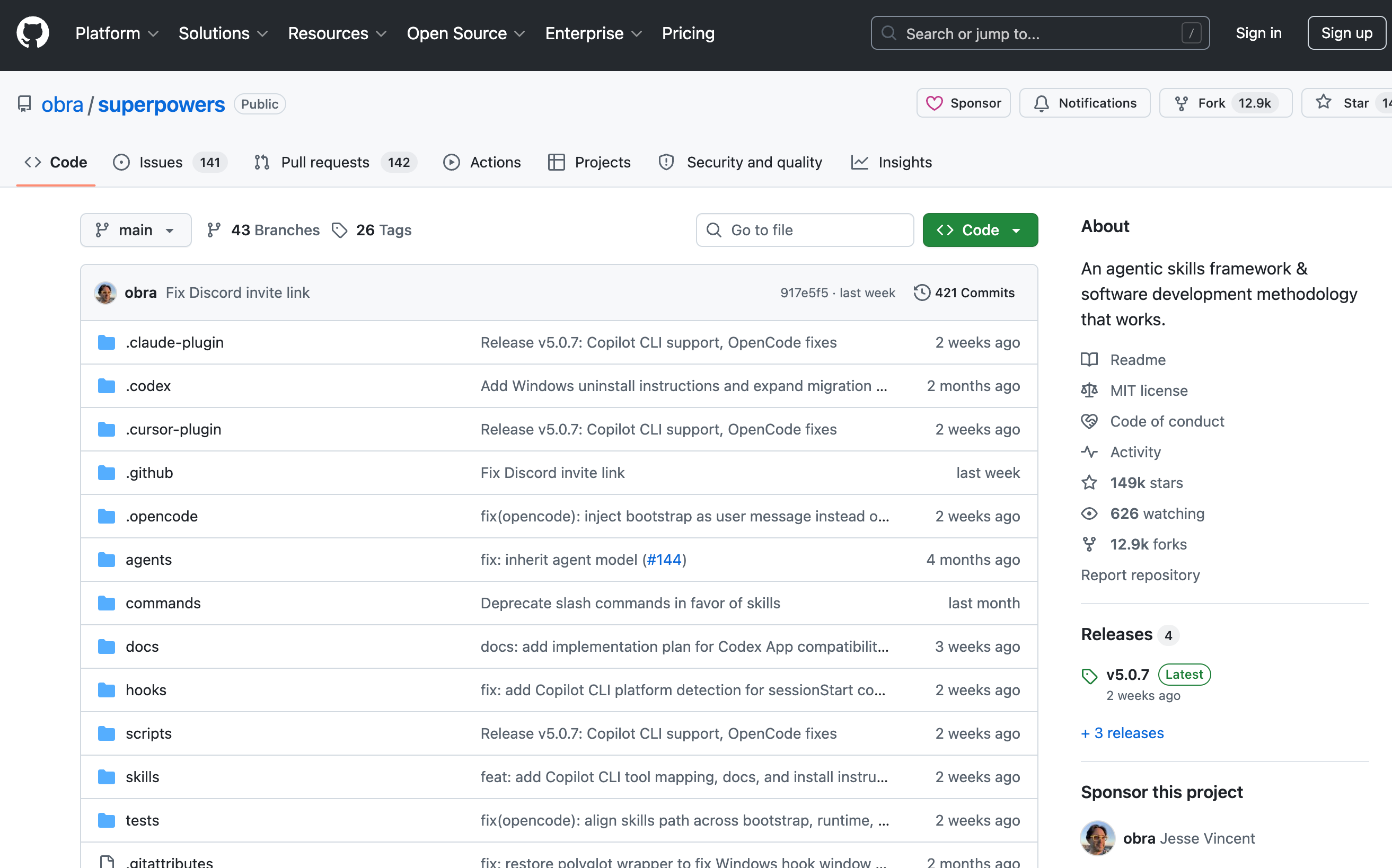Open the Projects tab
Screen dimensions: 1392x868
589,163
